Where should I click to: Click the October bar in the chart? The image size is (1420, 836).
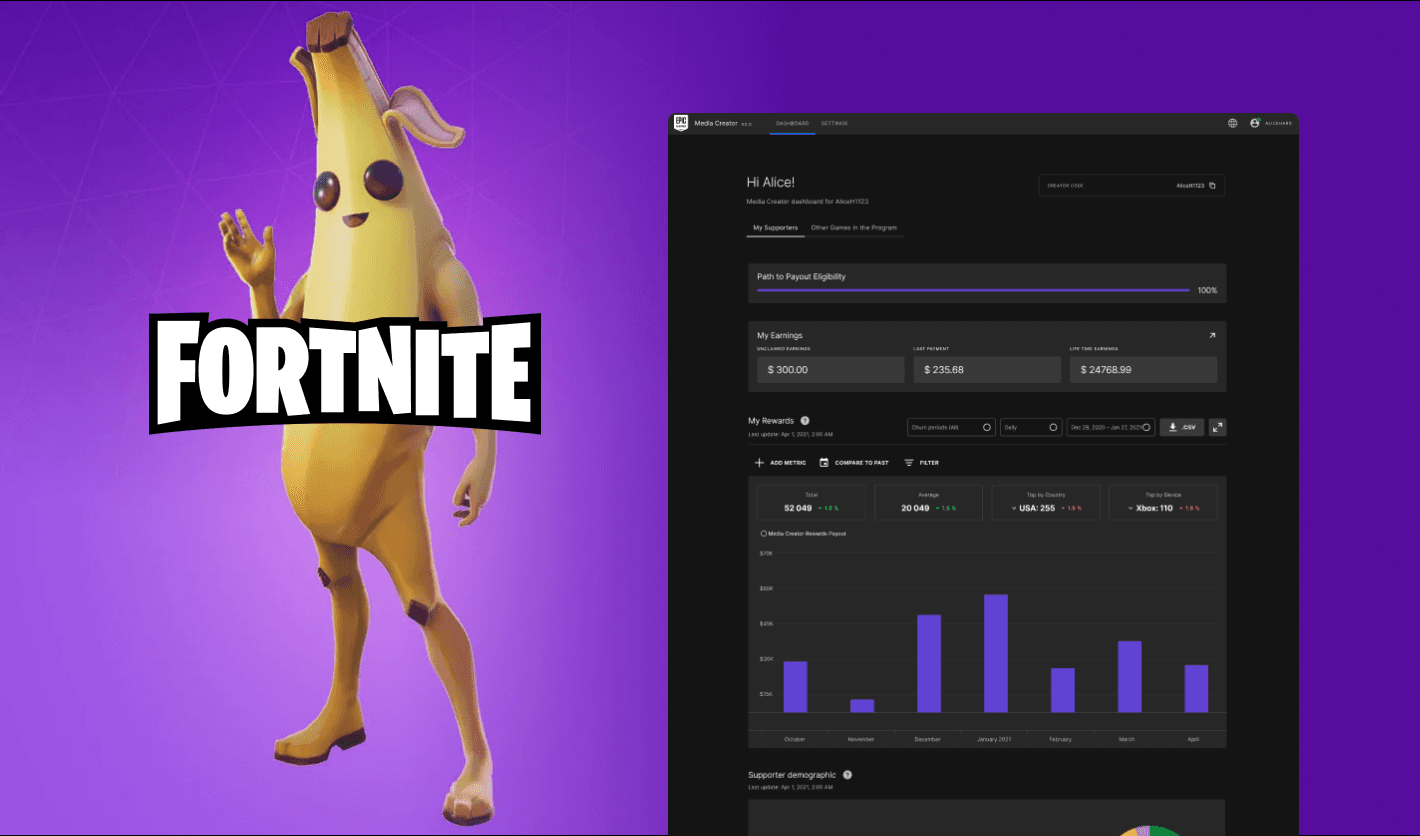pos(795,687)
